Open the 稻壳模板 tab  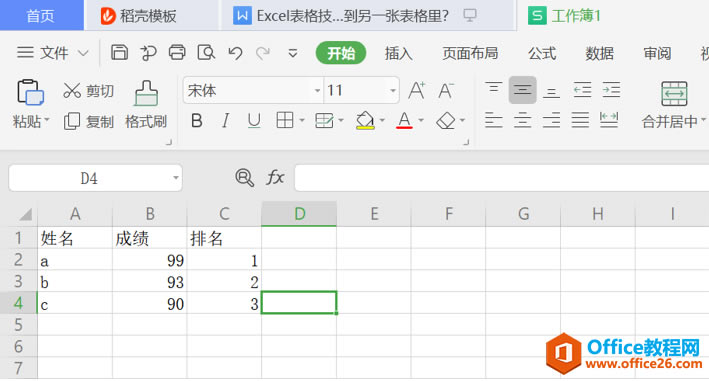tap(152, 16)
